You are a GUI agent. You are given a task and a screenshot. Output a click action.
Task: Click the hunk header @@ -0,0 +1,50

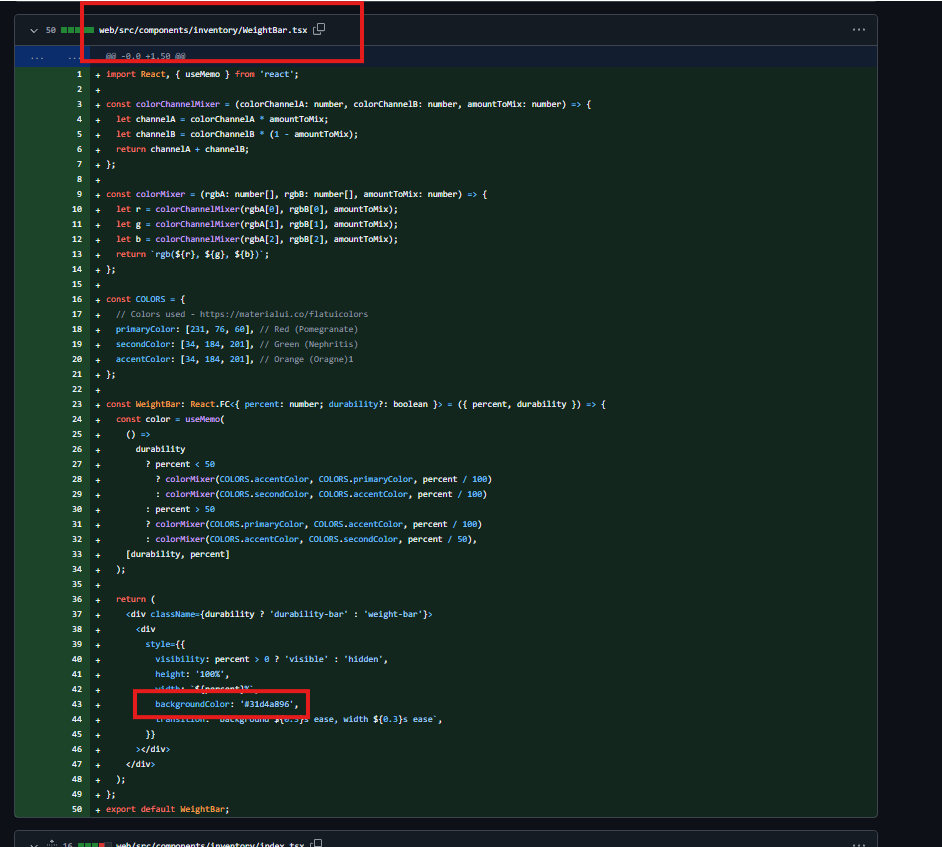pos(145,57)
